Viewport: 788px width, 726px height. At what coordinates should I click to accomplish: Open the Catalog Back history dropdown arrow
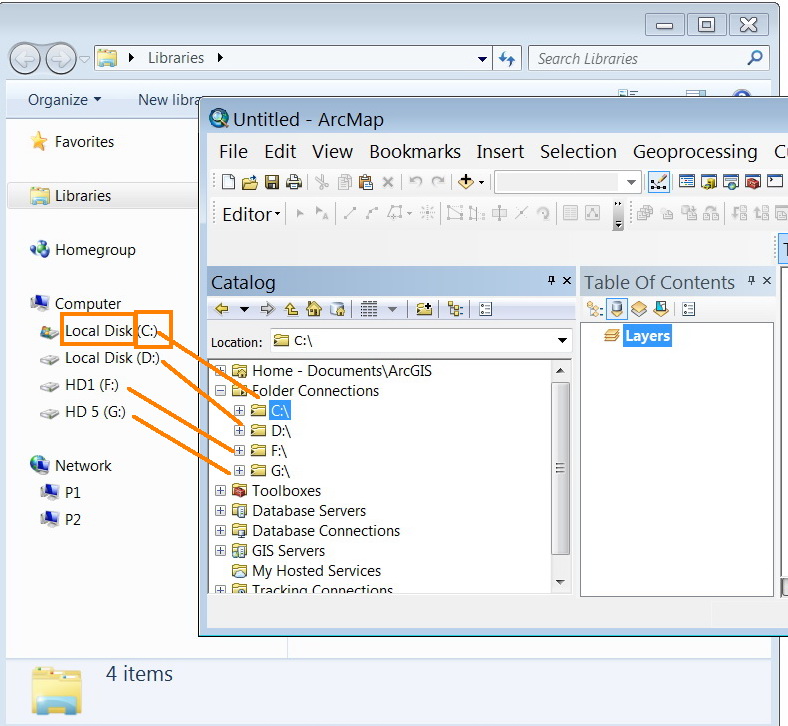tap(244, 309)
